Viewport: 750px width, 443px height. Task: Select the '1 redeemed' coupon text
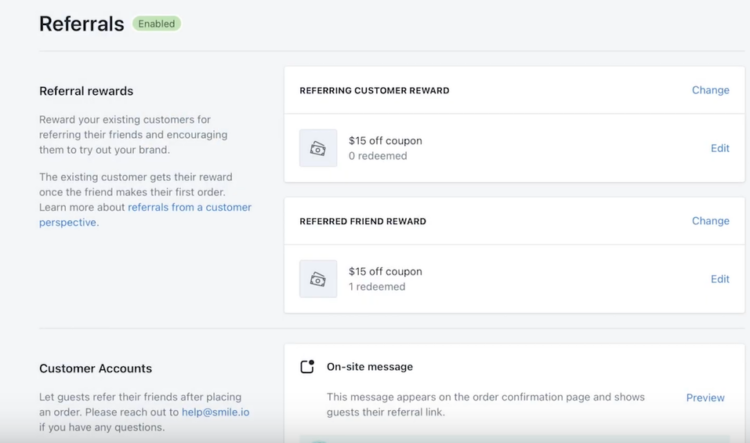pos(377,287)
